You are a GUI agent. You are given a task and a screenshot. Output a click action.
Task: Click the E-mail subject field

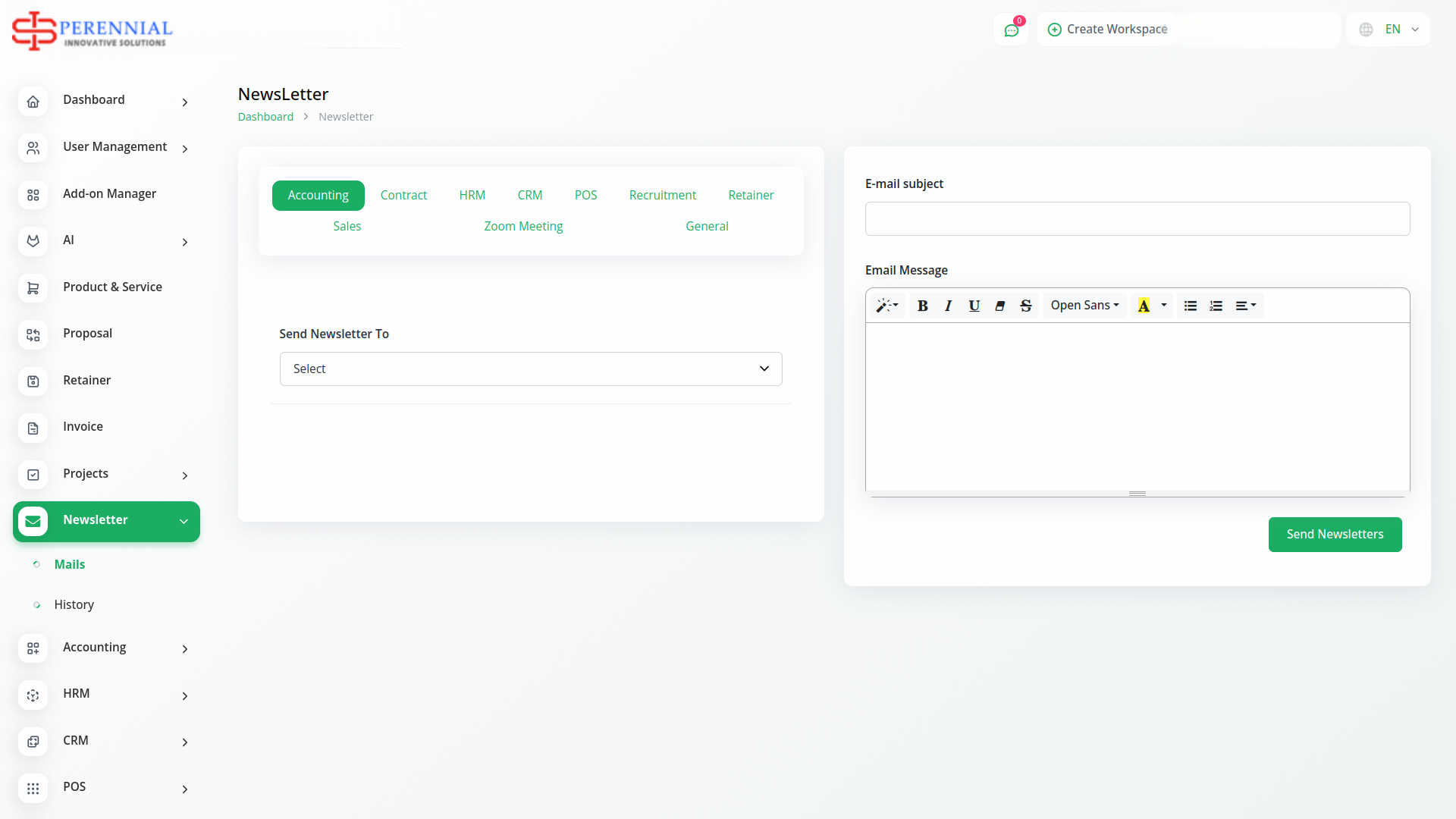click(1137, 219)
